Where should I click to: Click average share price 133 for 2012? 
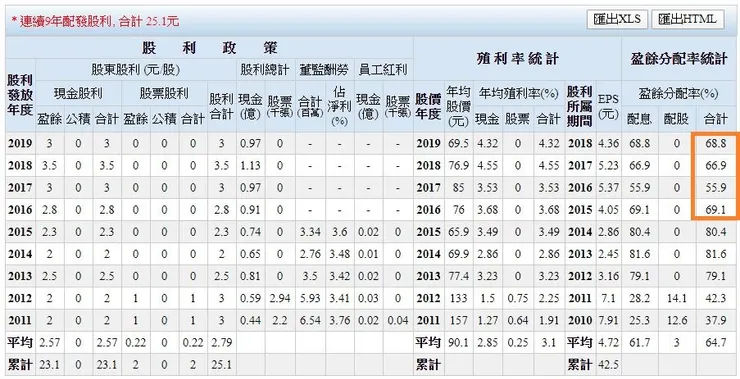(459, 298)
